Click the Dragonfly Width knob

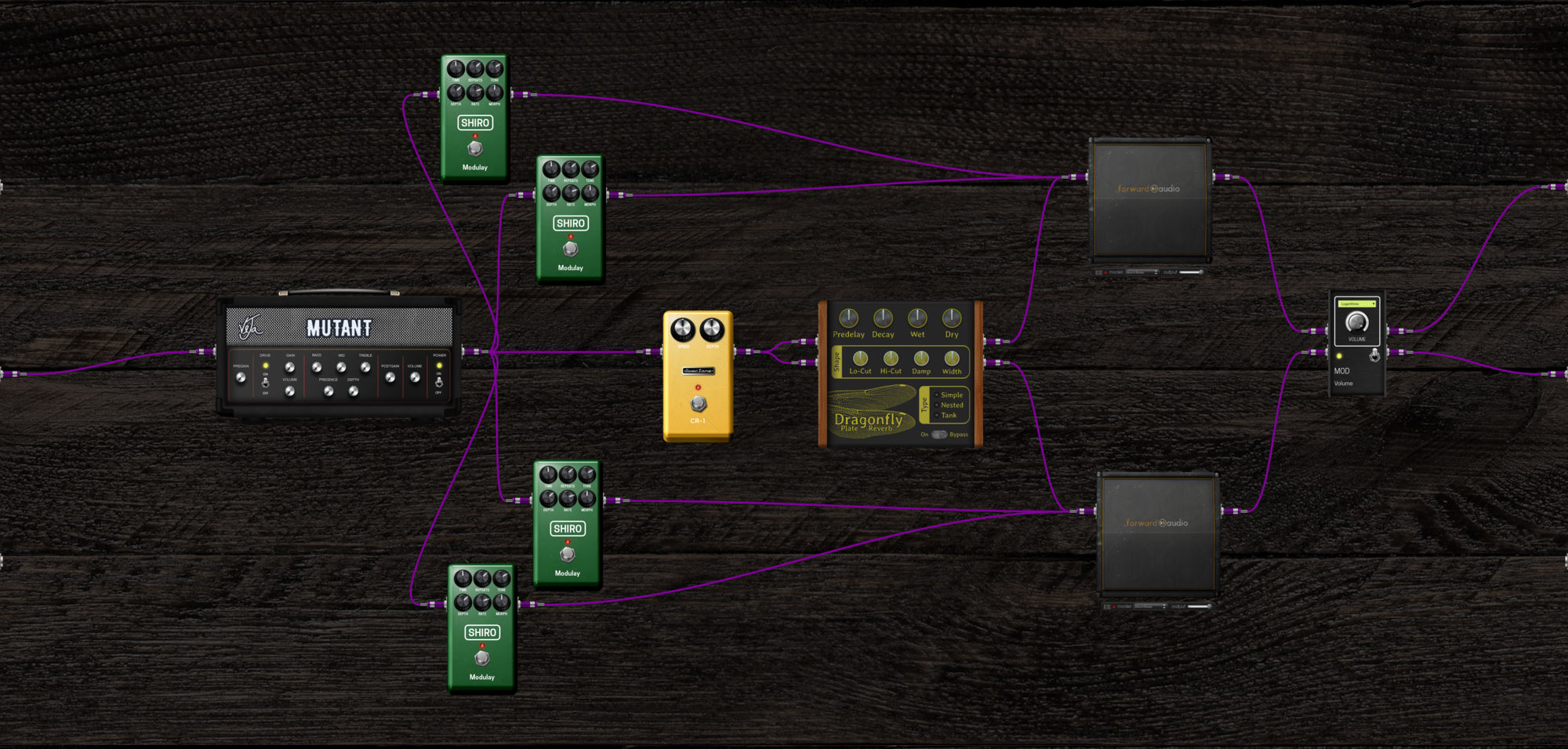(x=952, y=358)
